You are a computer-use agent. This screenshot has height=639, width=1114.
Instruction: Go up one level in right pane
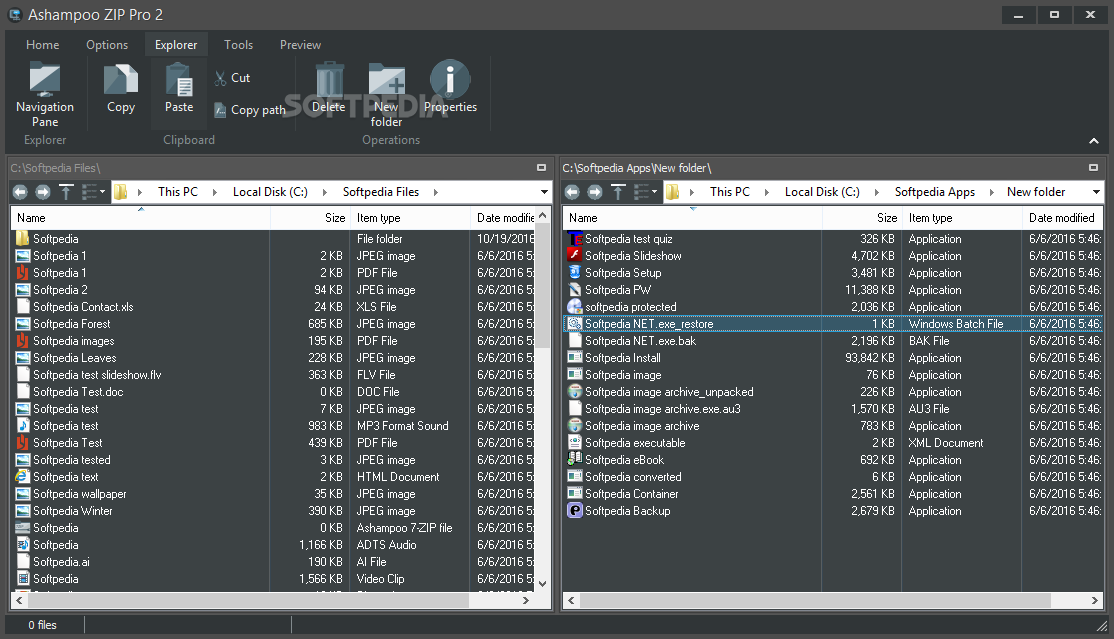618,192
